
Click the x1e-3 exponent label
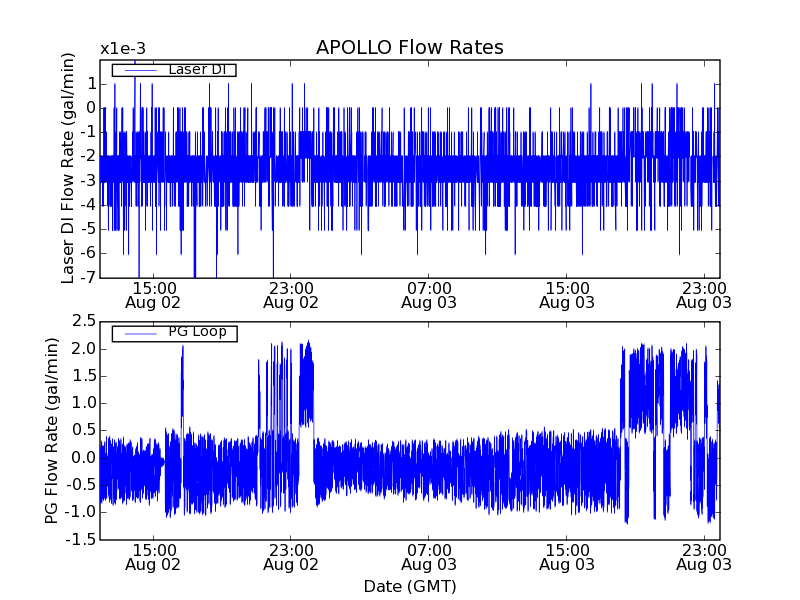(x=123, y=48)
